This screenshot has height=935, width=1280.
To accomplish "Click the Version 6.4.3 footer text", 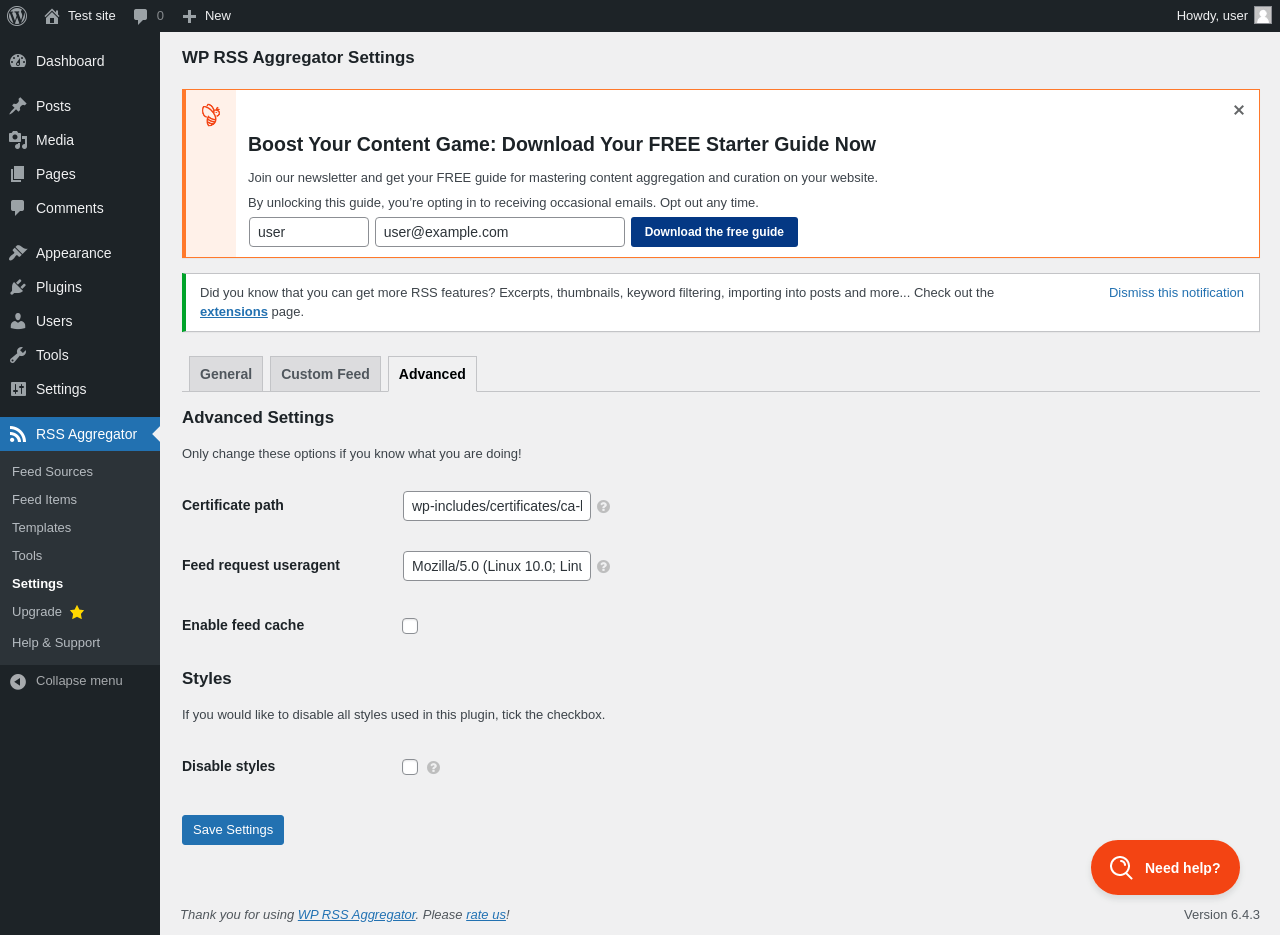I will click(1222, 915).
